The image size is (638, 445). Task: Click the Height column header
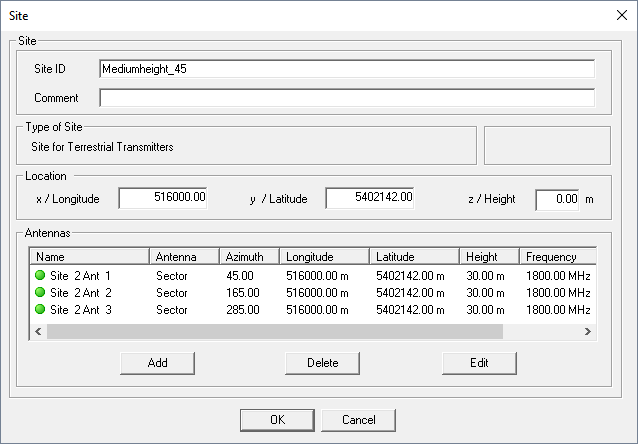click(x=488, y=257)
